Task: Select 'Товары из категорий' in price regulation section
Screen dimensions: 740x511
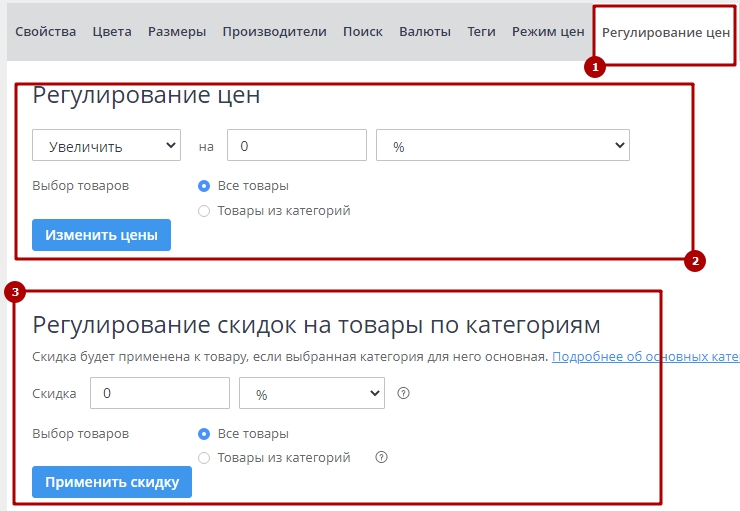Action: [x=205, y=211]
